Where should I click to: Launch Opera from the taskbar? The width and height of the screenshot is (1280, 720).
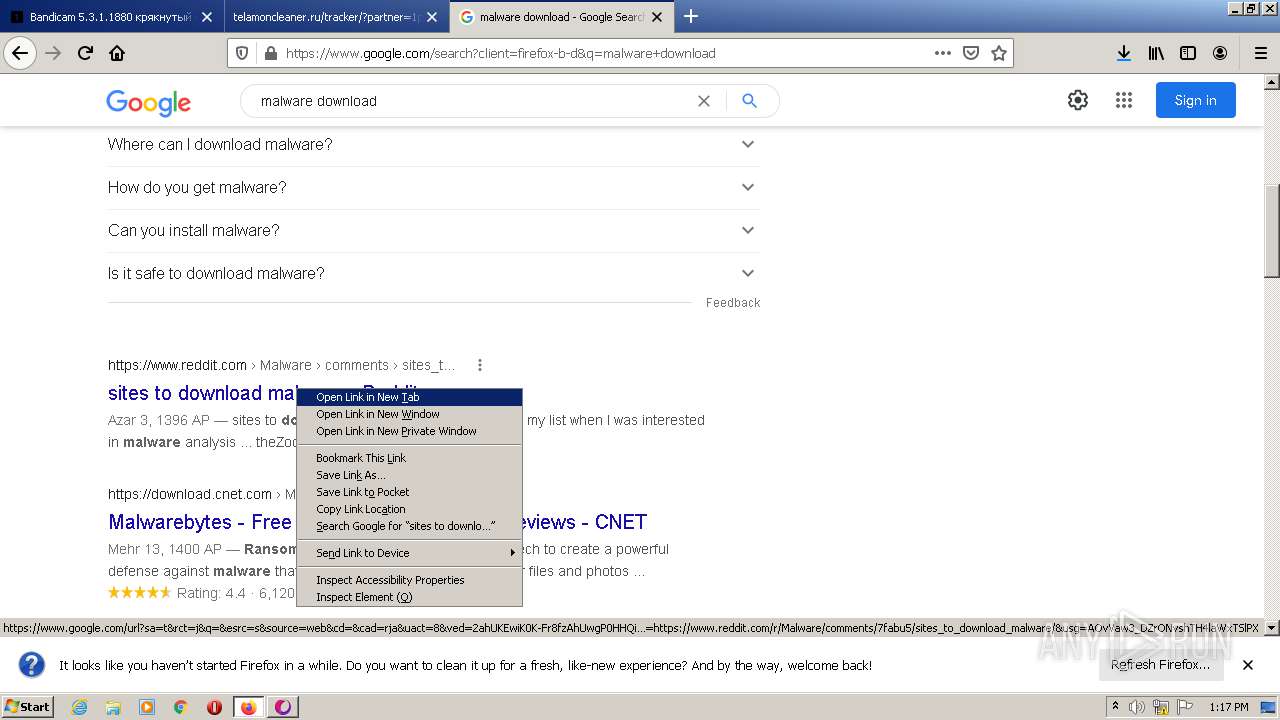[215, 707]
